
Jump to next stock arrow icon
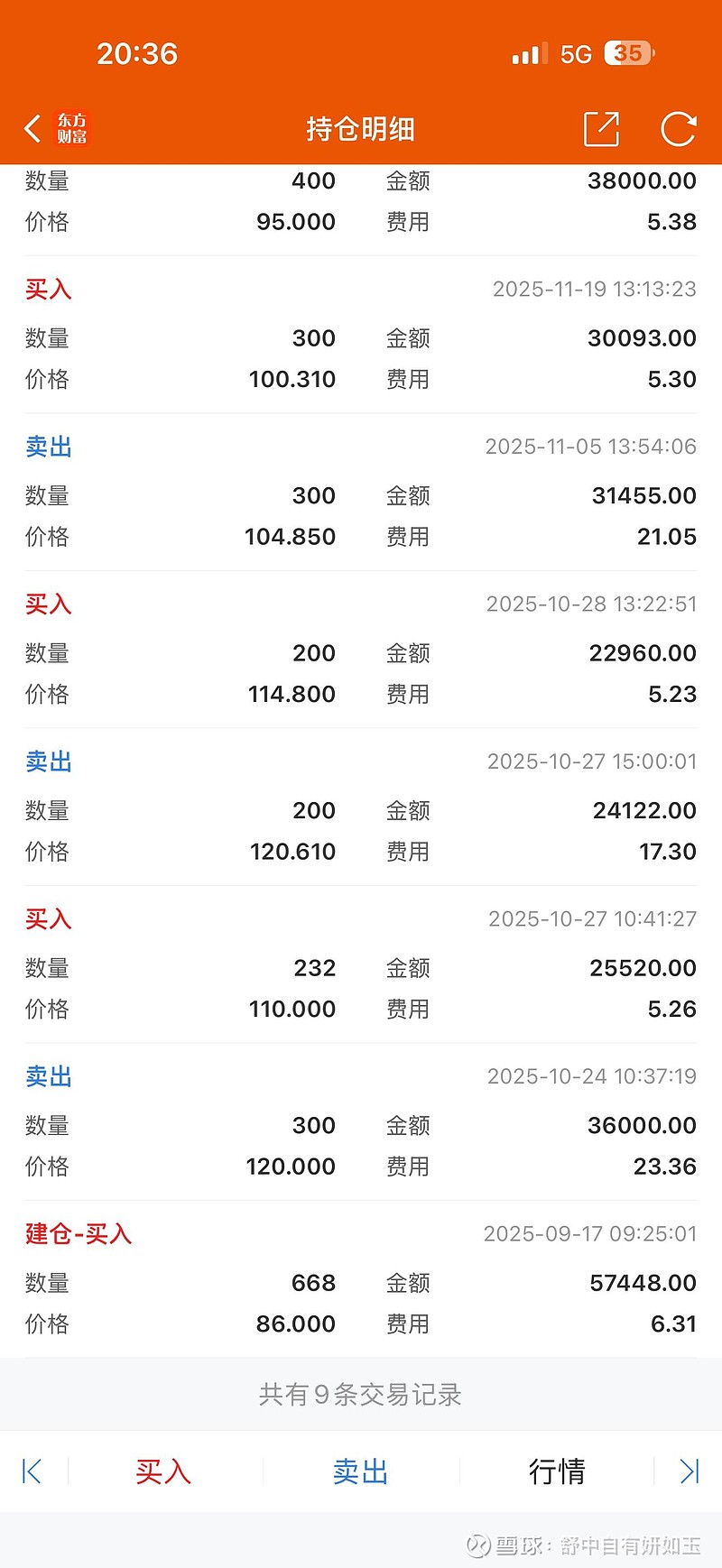pyautogui.click(x=690, y=1471)
